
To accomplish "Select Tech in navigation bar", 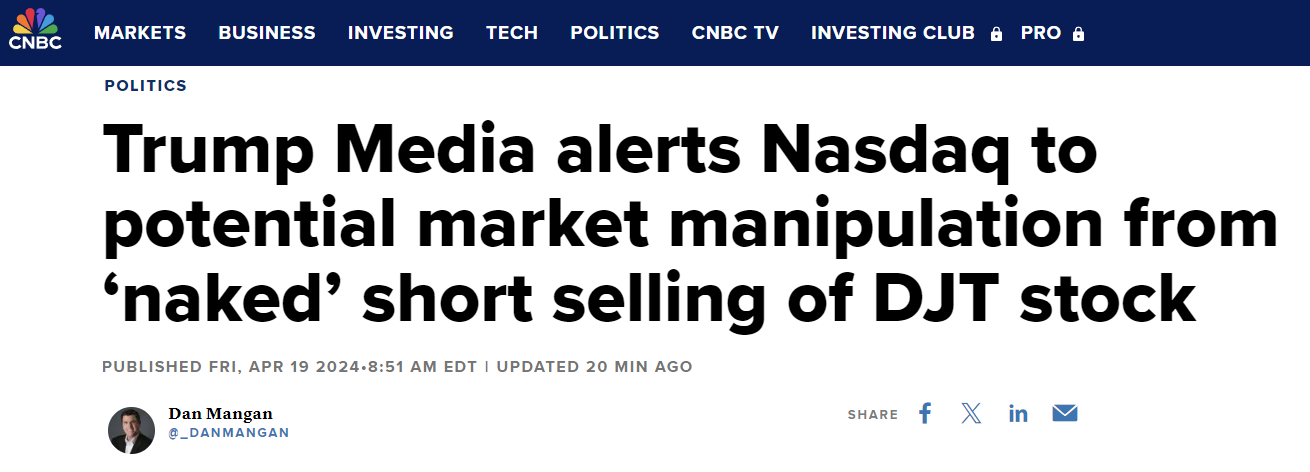I will click(x=512, y=33).
